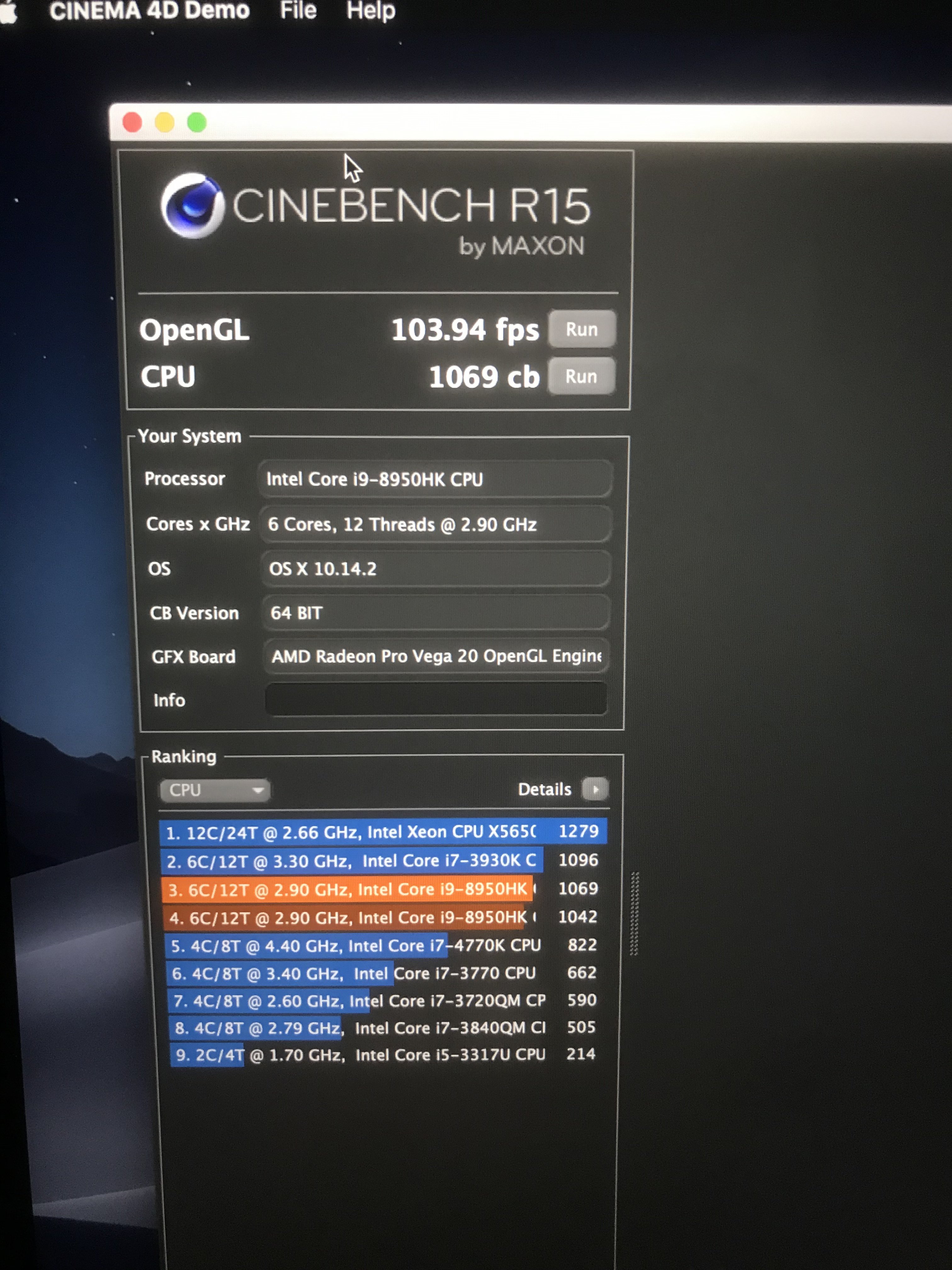Run the CPU benchmark

pyautogui.click(x=581, y=376)
